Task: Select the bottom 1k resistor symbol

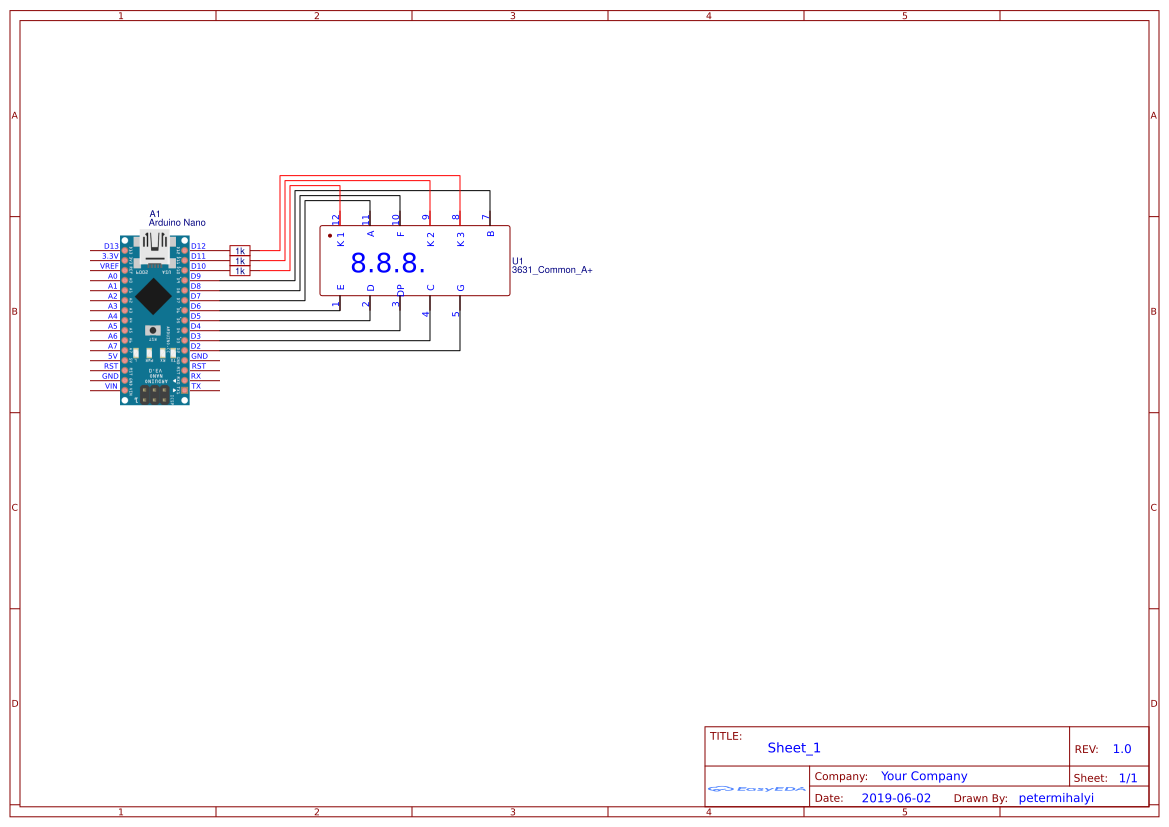Action: click(x=240, y=268)
